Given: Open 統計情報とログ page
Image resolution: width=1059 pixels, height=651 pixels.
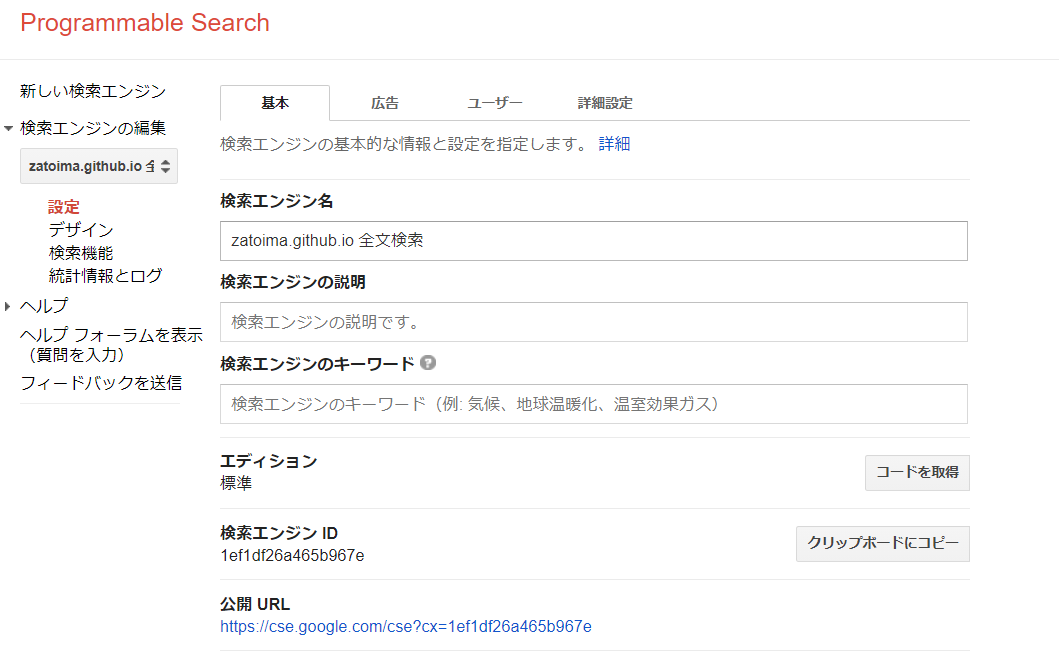Looking at the screenshot, I should tap(105, 276).
